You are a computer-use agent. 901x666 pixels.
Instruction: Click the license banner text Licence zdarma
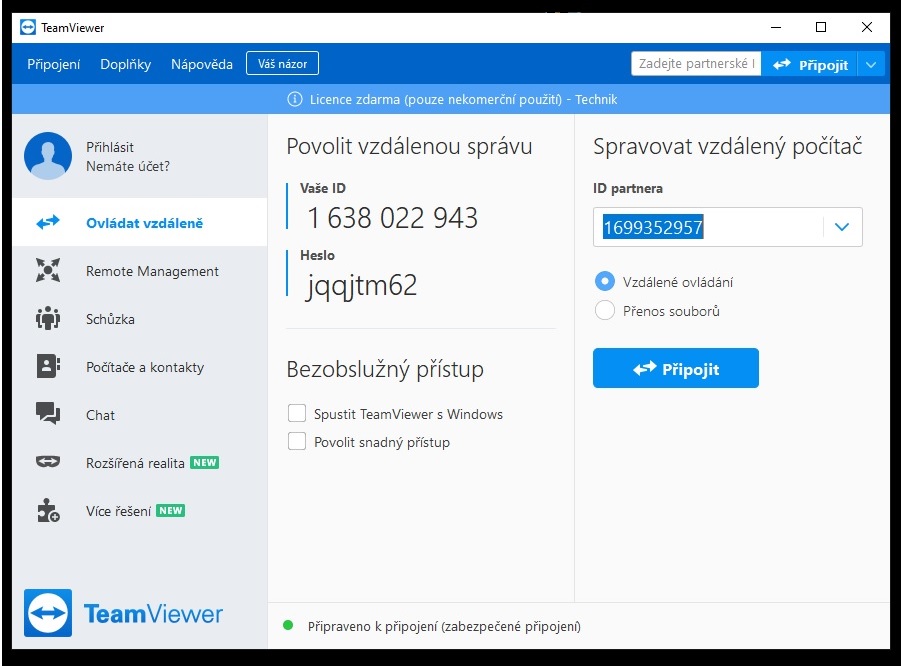coord(463,99)
